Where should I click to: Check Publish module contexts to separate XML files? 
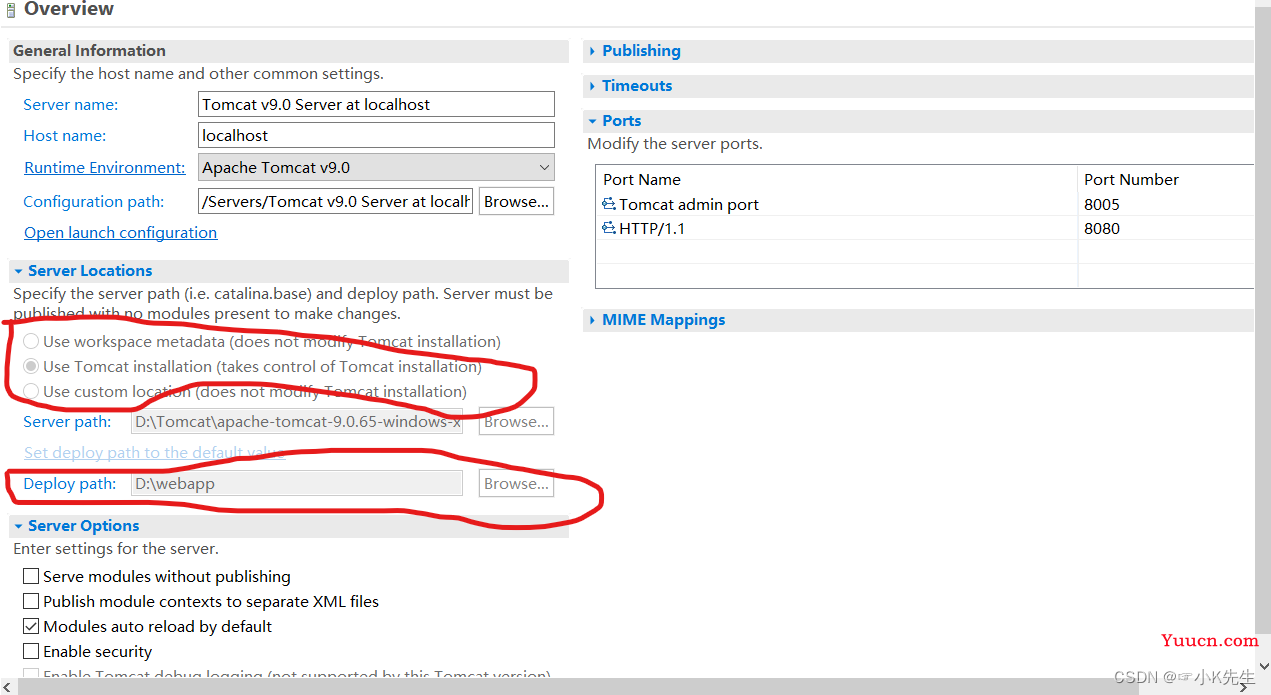(31, 602)
